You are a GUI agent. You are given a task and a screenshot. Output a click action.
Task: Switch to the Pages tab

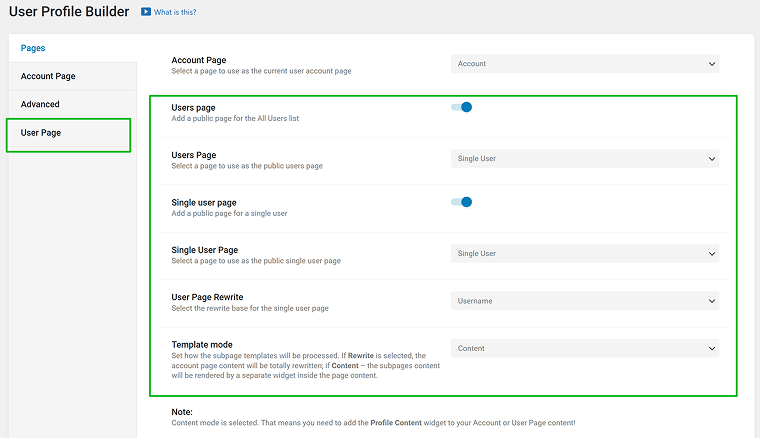pyautogui.click(x=33, y=48)
